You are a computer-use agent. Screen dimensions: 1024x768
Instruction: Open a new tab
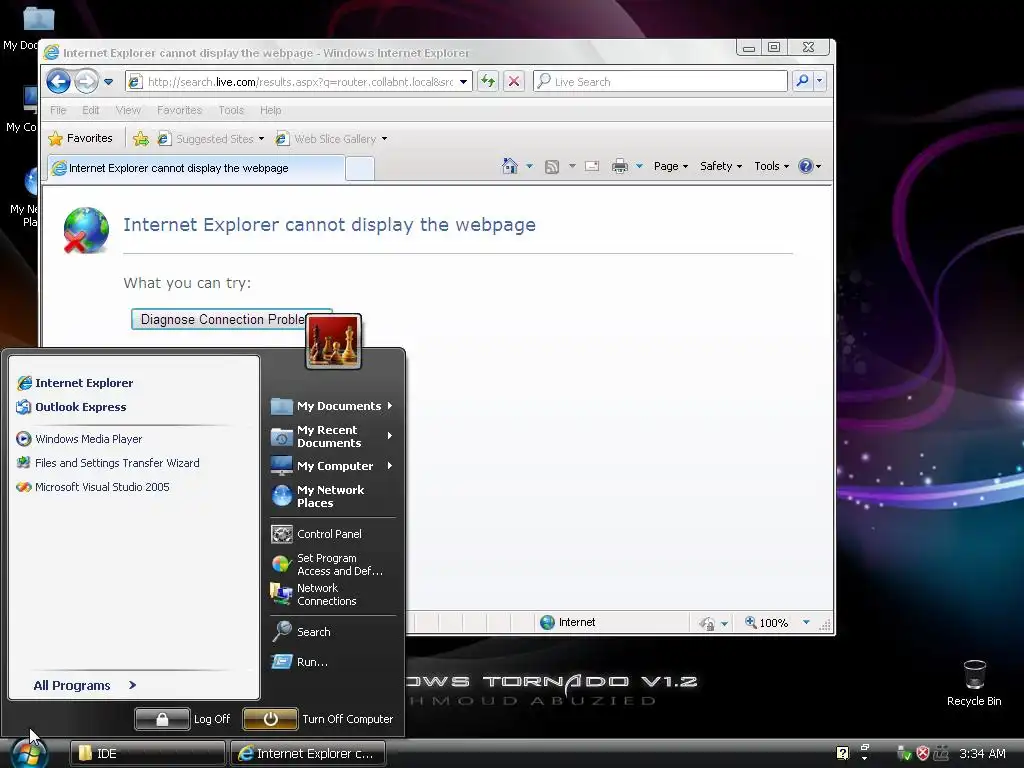click(359, 168)
